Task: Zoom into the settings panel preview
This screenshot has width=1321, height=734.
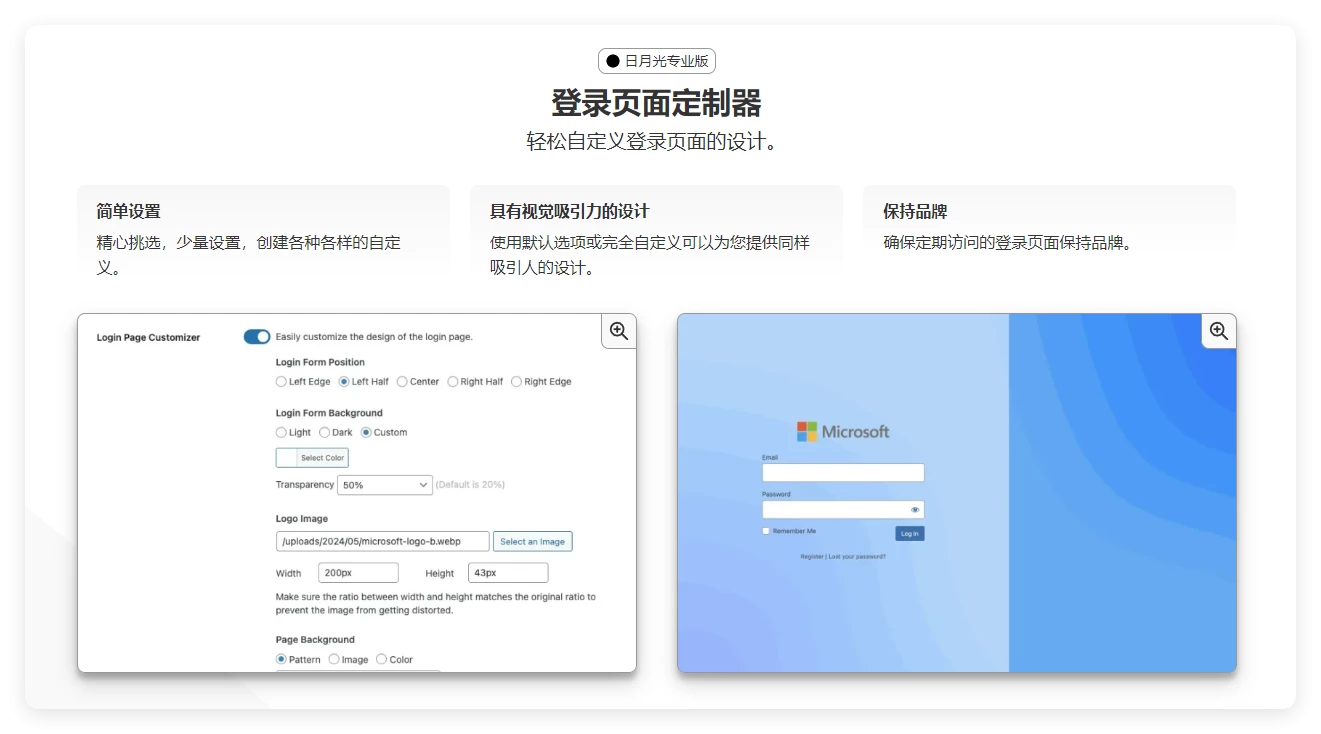Action: 618,331
